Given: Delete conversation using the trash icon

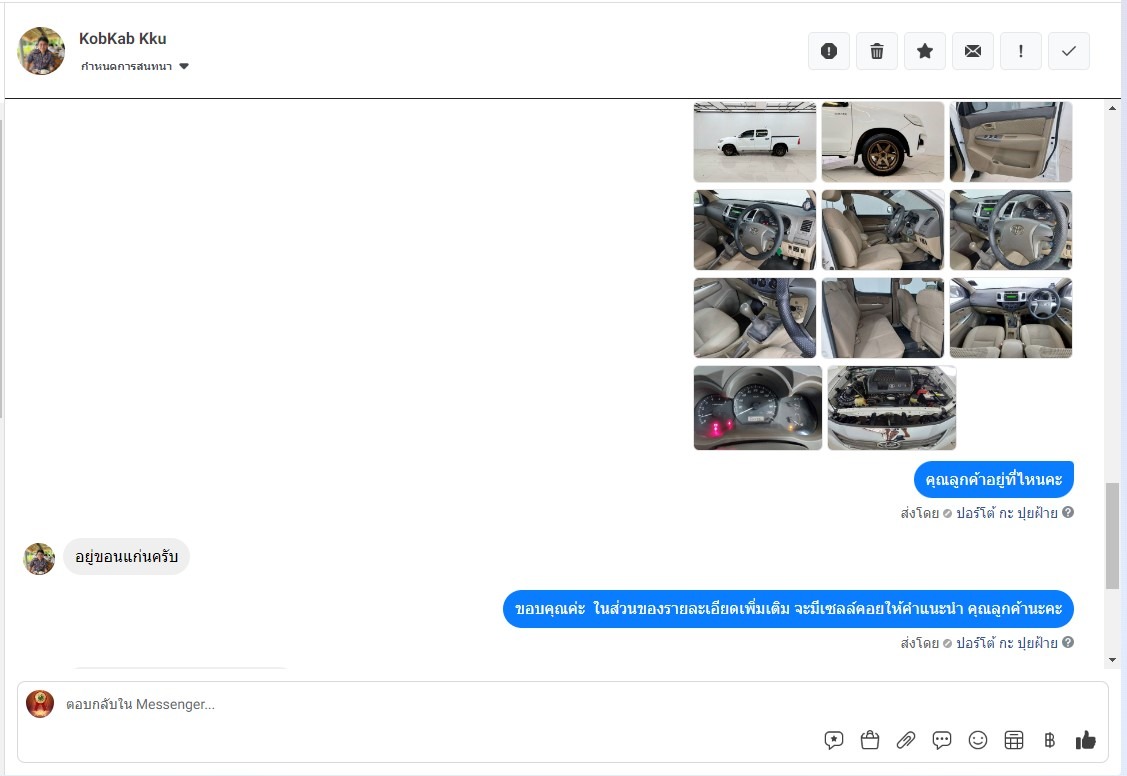Looking at the screenshot, I should (877, 51).
